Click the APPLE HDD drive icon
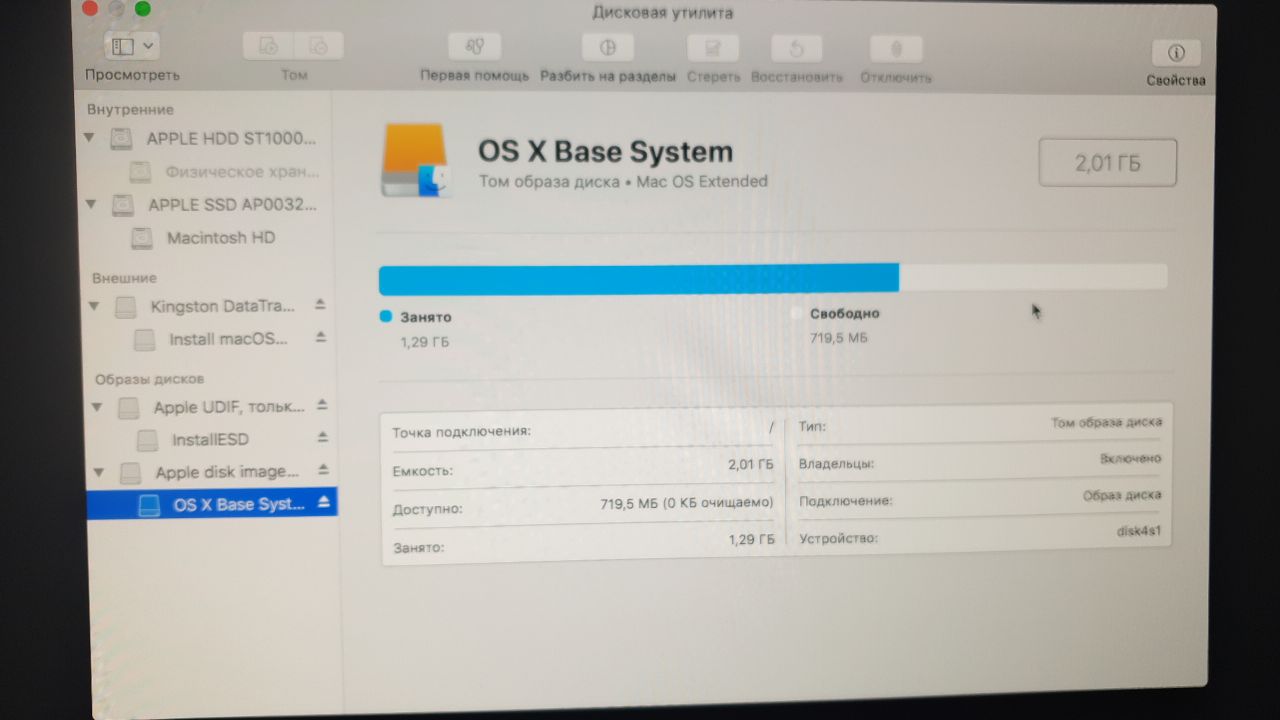 pyautogui.click(x=122, y=138)
